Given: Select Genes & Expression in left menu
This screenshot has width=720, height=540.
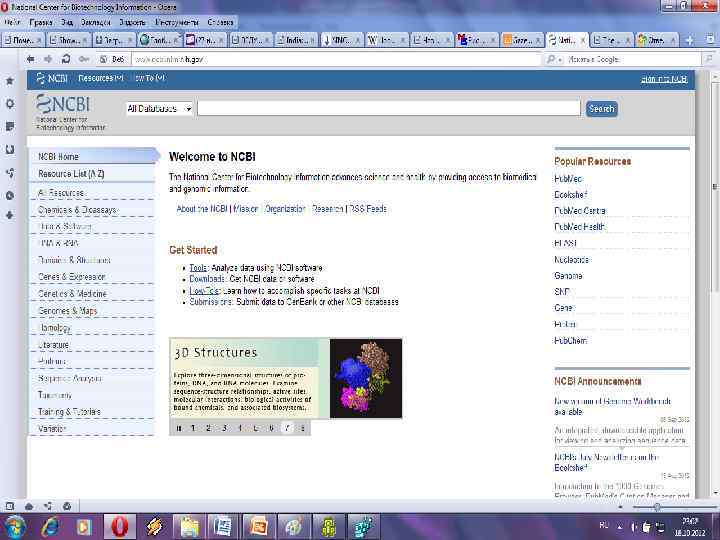Looking at the screenshot, I should coord(72,277).
